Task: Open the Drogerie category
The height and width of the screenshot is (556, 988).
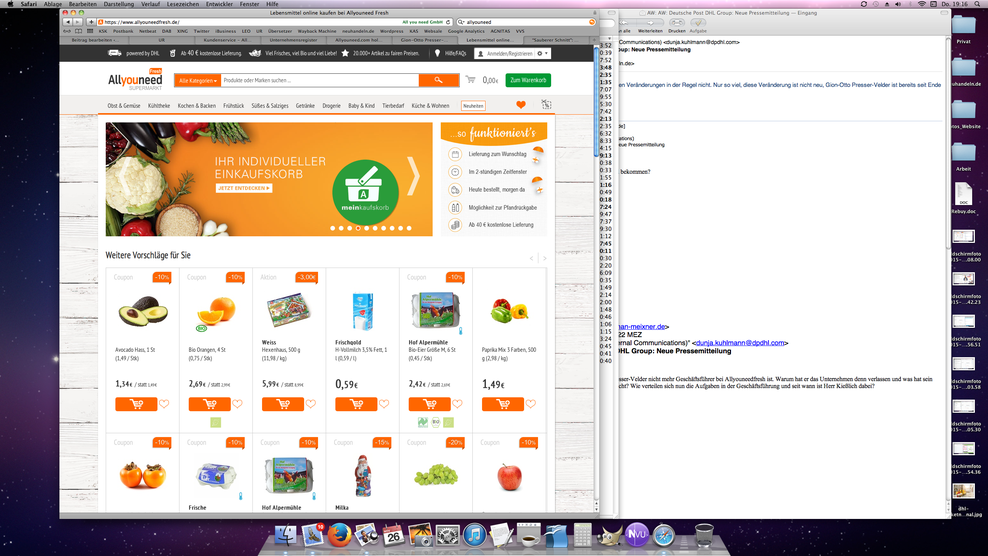Action: 331,106
